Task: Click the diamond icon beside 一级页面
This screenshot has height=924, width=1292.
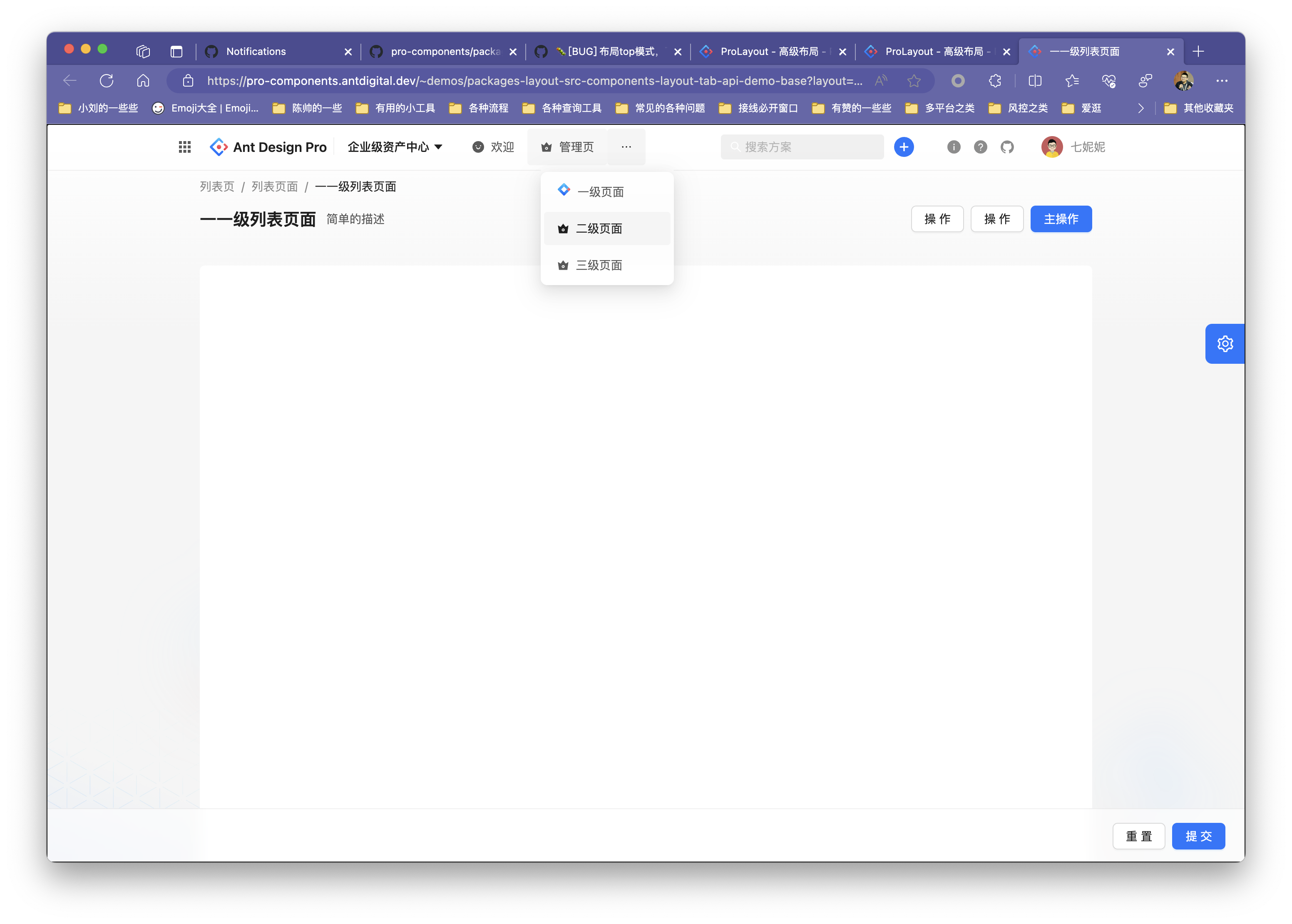Action: click(563, 190)
